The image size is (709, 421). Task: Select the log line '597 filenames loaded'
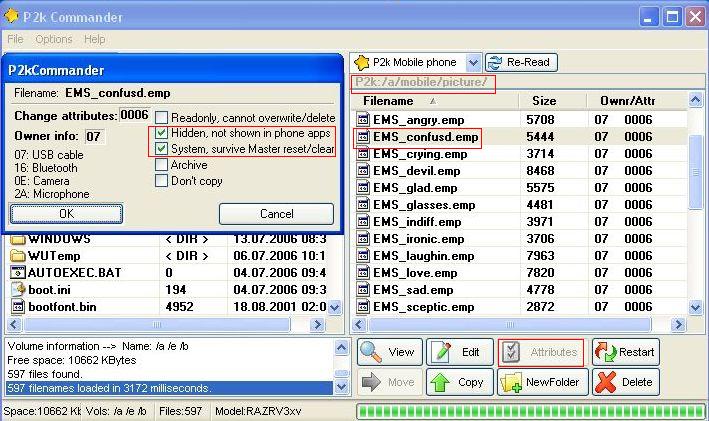pyautogui.click(x=170, y=388)
